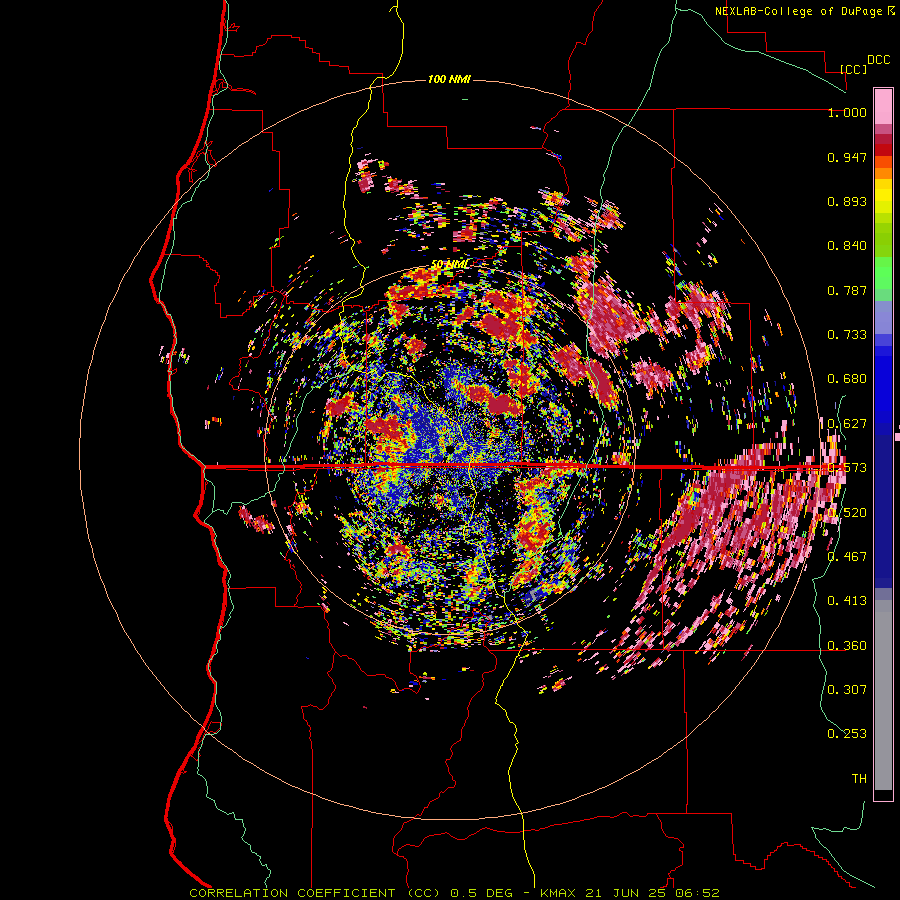Click the CORRELATION COEFFICIENT (CC) title text
The width and height of the screenshot is (900, 900).
click(315, 893)
